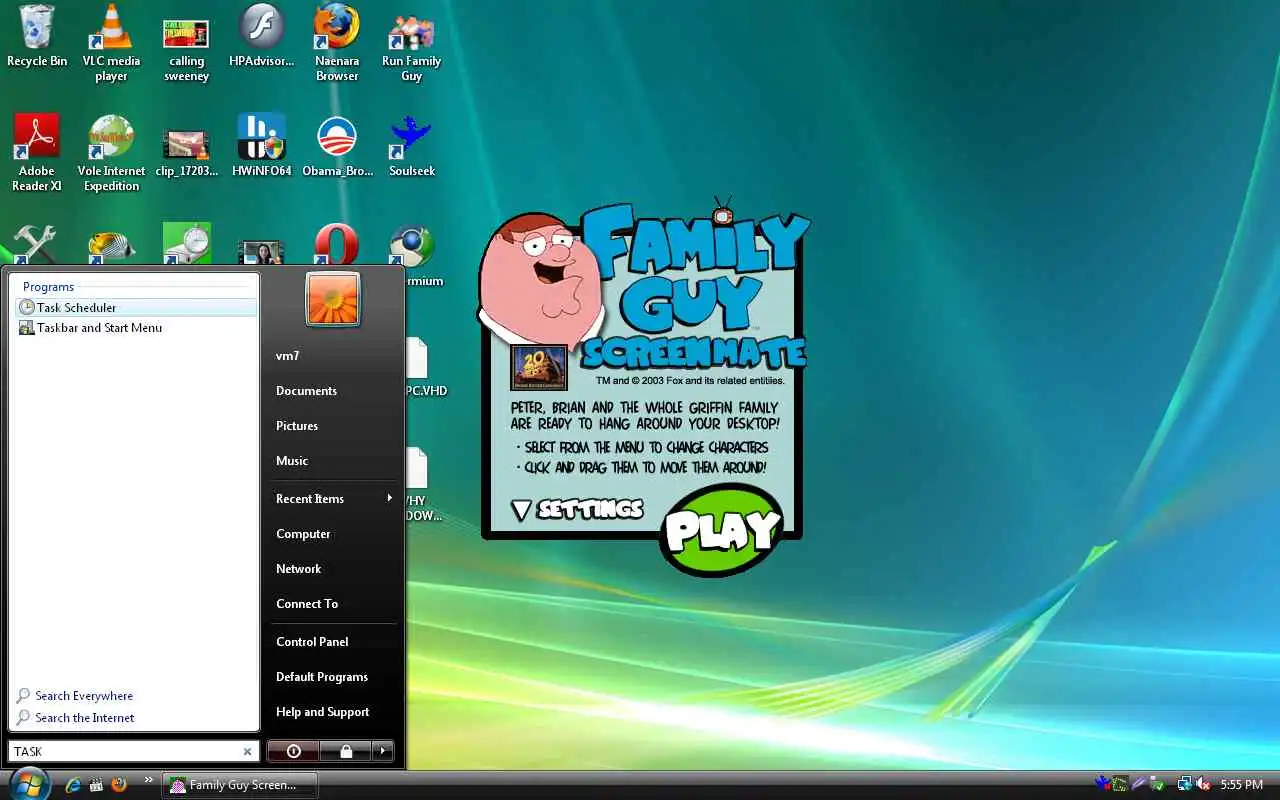
Task: Launch Internet Explorer from Quick Launch
Action: point(73,785)
